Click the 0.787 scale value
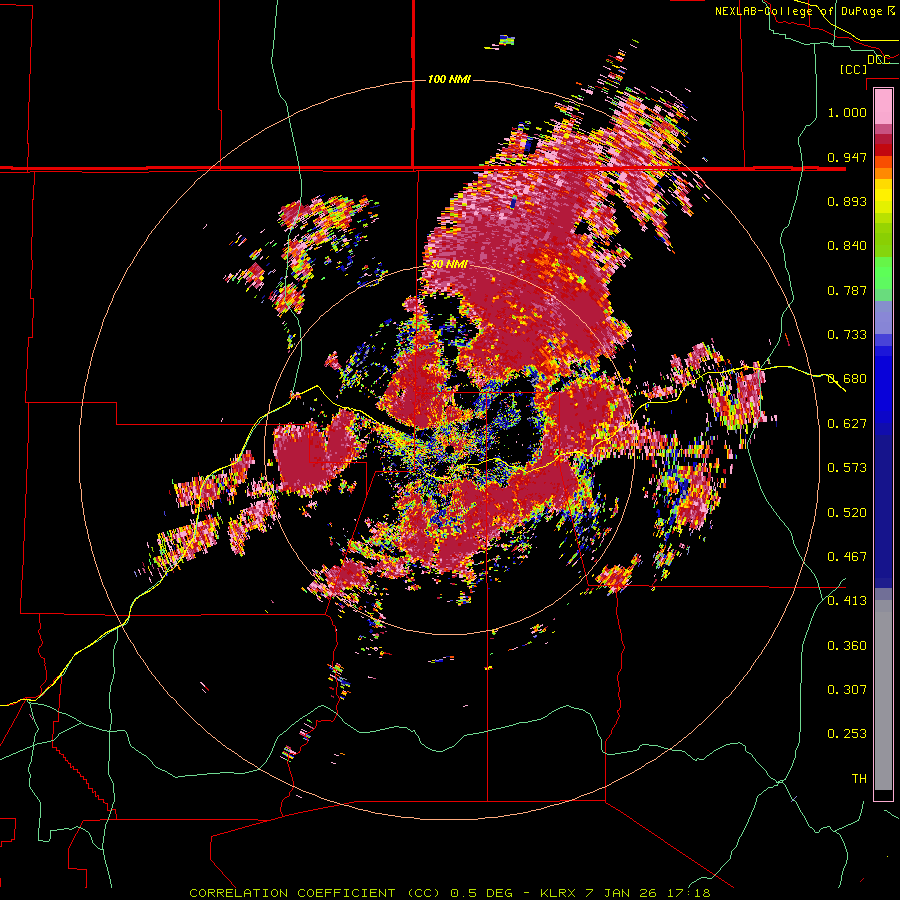The image size is (900, 900). [847, 290]
